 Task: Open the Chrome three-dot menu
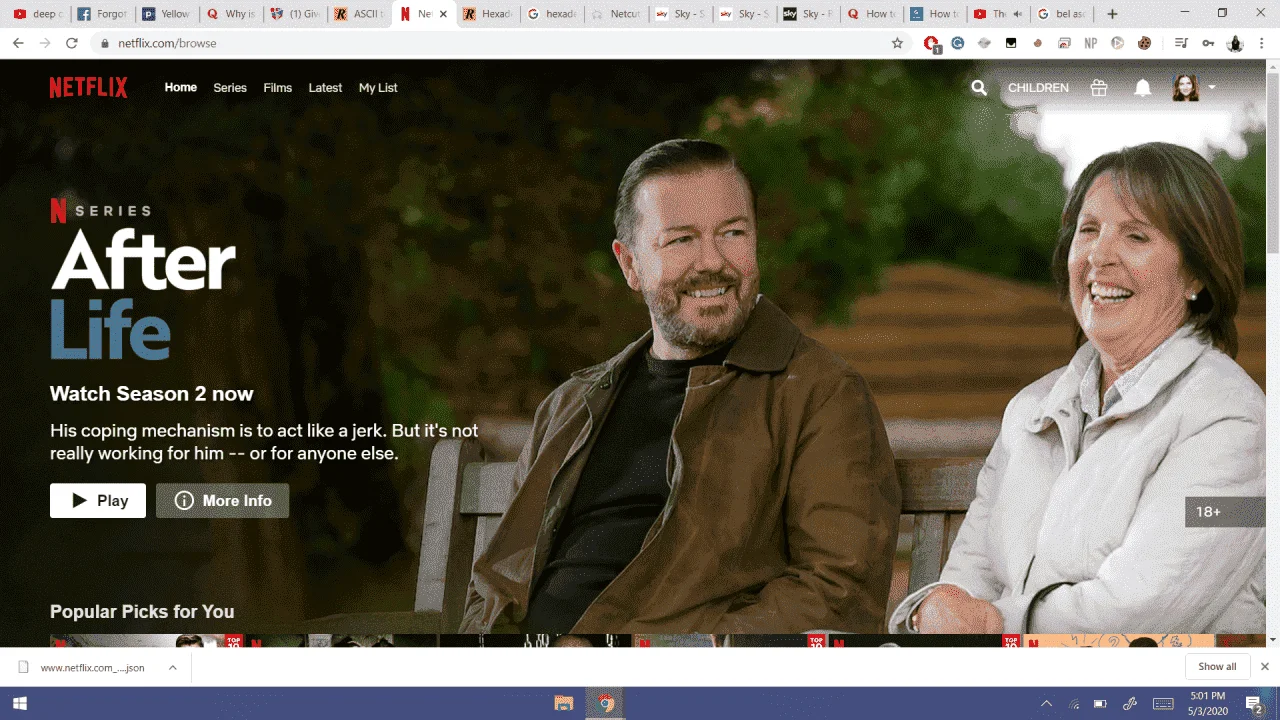pyautogui.click(x=1263, y=43)
